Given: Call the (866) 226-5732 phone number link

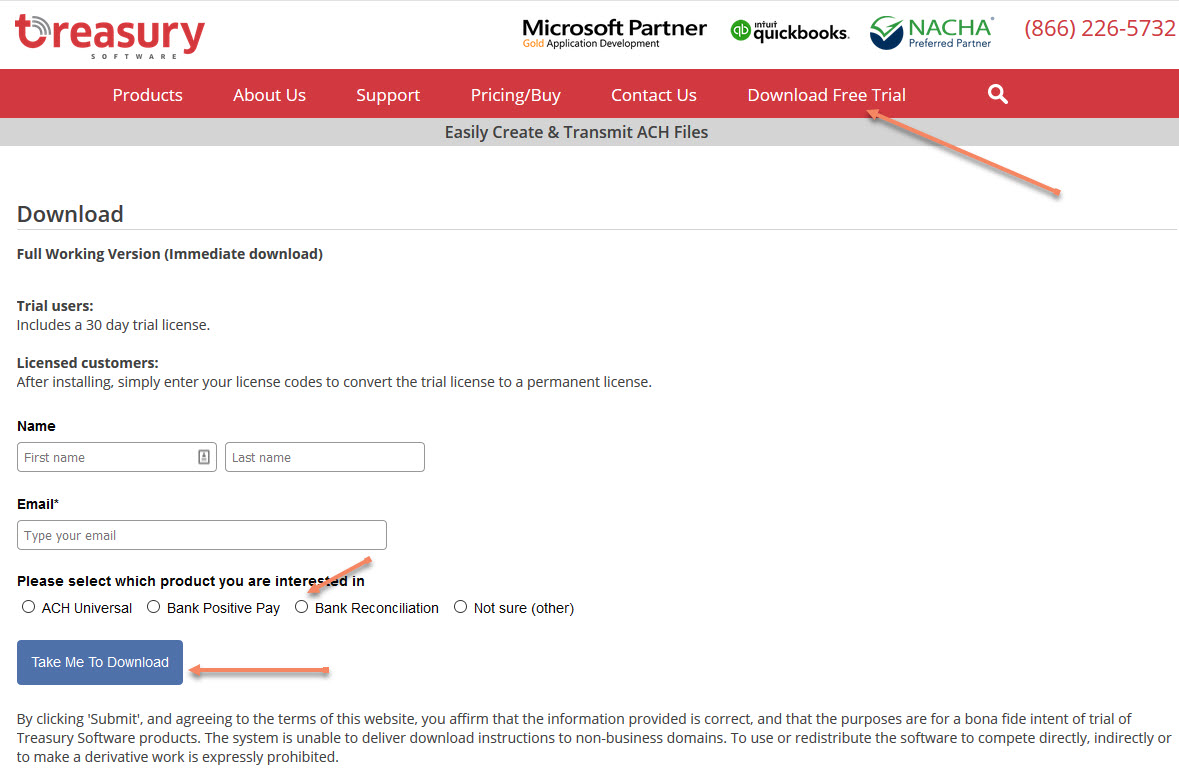Looking at the screenshot, I should pyautogui.click(x=1099, y=29).
